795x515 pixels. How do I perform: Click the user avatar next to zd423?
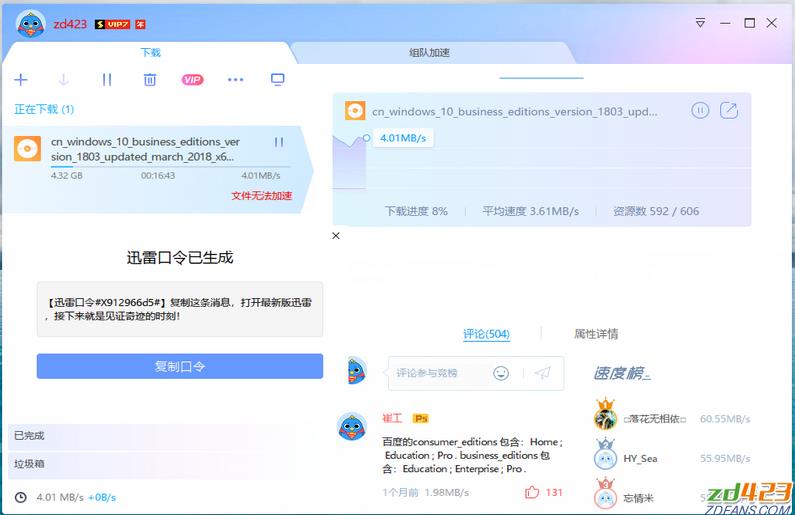pyautogui.click(x=30, y=24)
